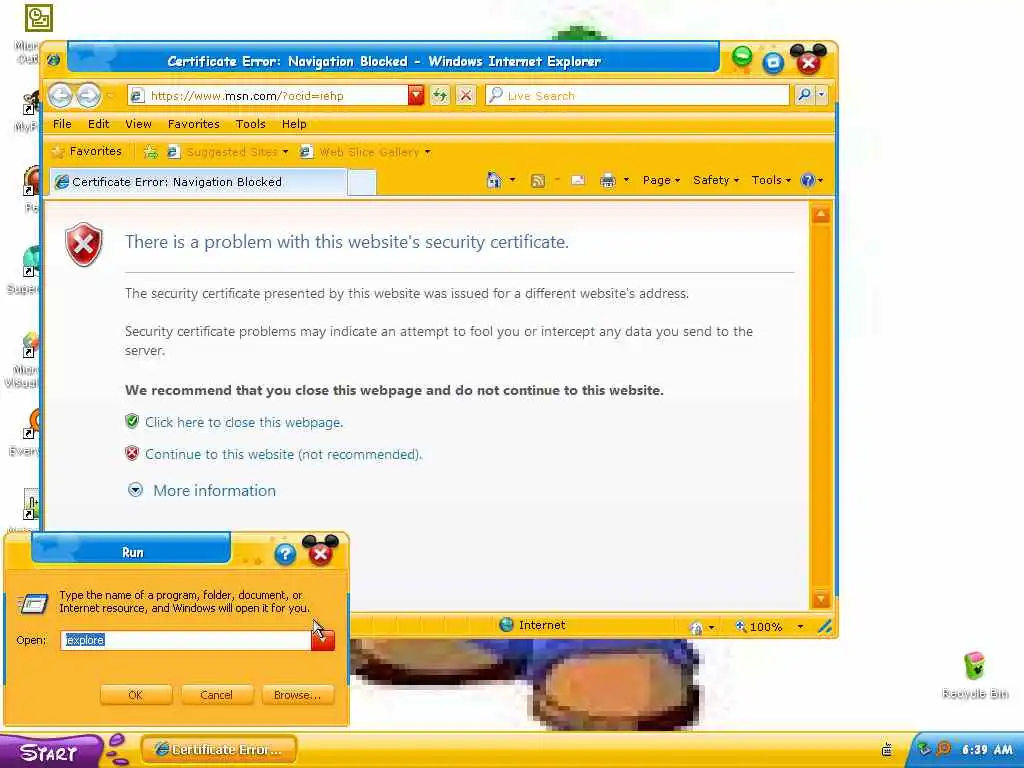Stop loading with red X toolbar button
The width and height of the screenshot is (1024, 768).
tap(465, 96)
